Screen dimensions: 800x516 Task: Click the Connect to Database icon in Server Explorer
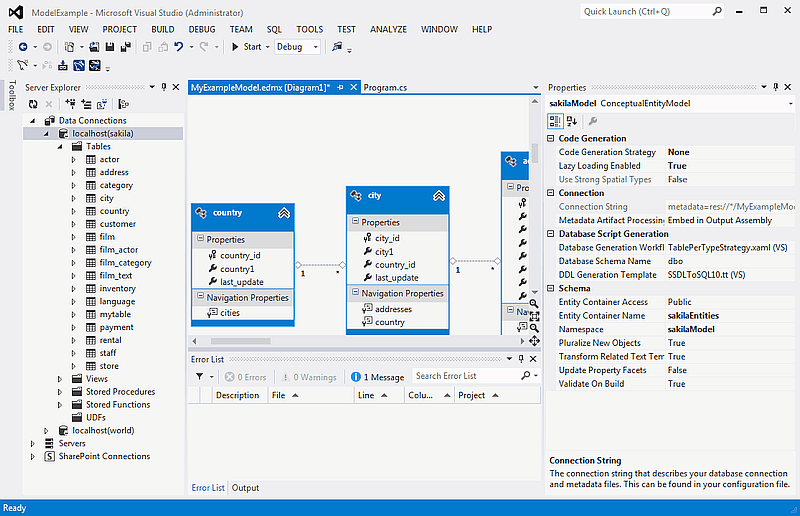click(x=70, y=104)
